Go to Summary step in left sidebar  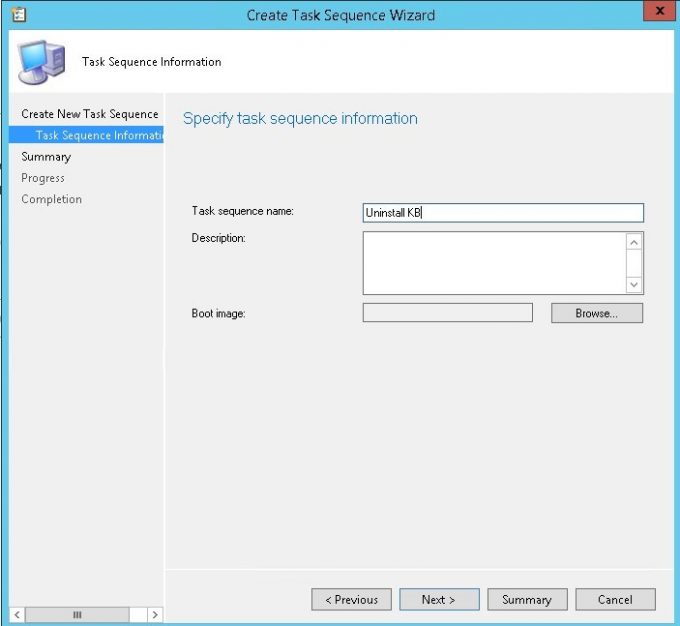point(46,157)
